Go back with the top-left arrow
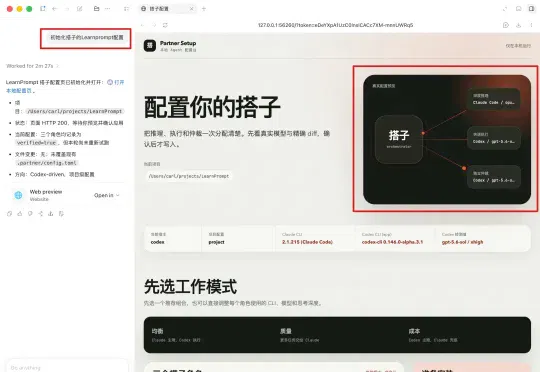The image size is (540, 372). (x=54, y=9)
